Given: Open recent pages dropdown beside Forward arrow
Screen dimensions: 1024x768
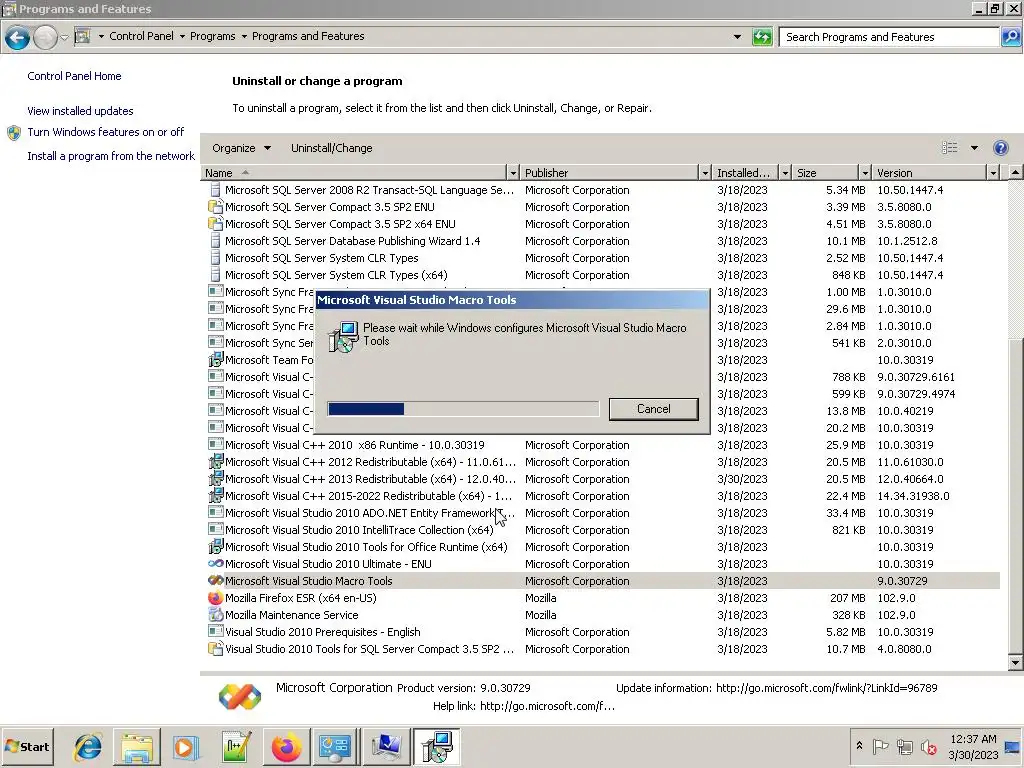Looking at the screenshot, I should pyautogui.click(x=64, y=37).
